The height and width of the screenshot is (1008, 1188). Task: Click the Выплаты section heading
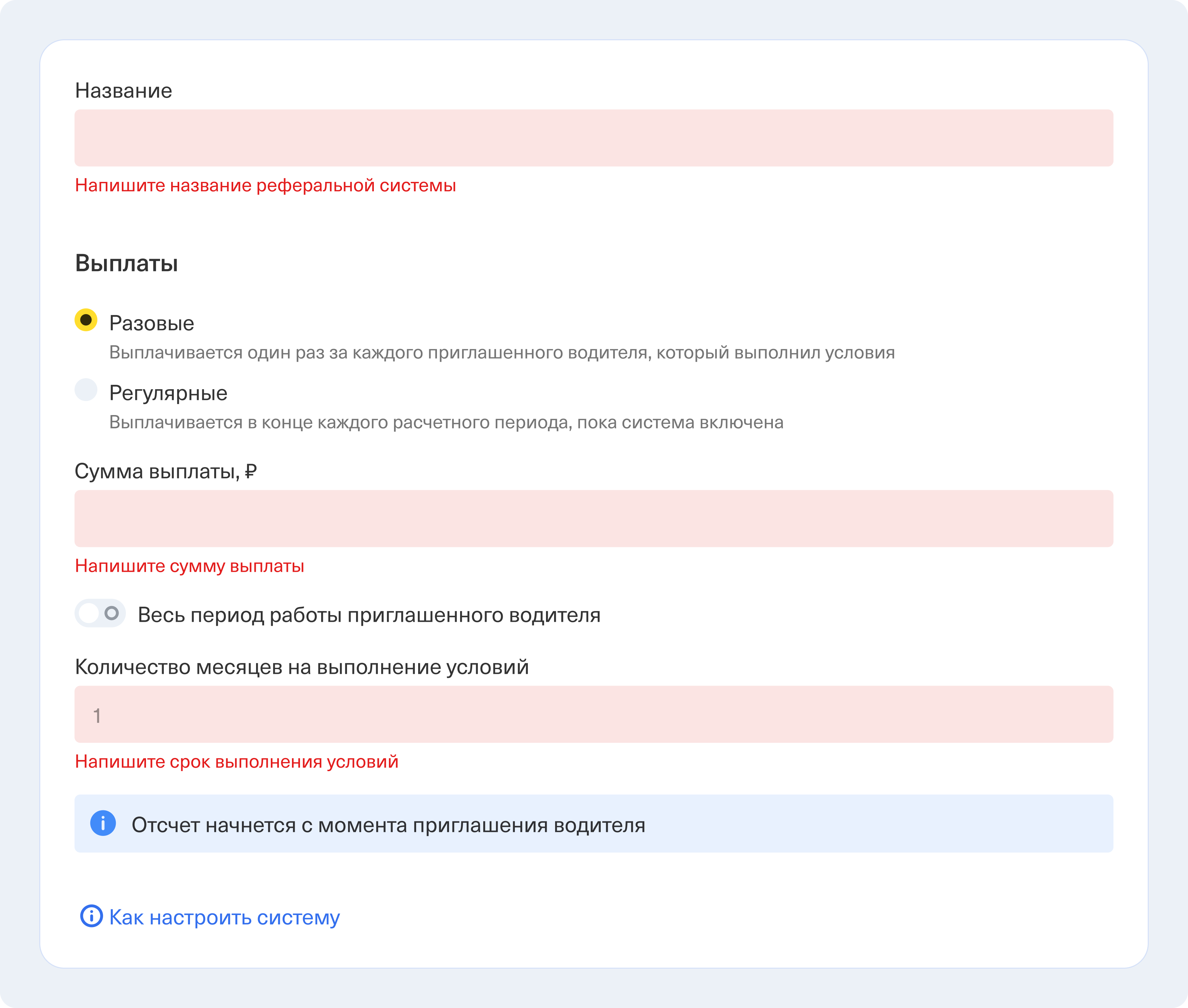[x=126, y=263]
